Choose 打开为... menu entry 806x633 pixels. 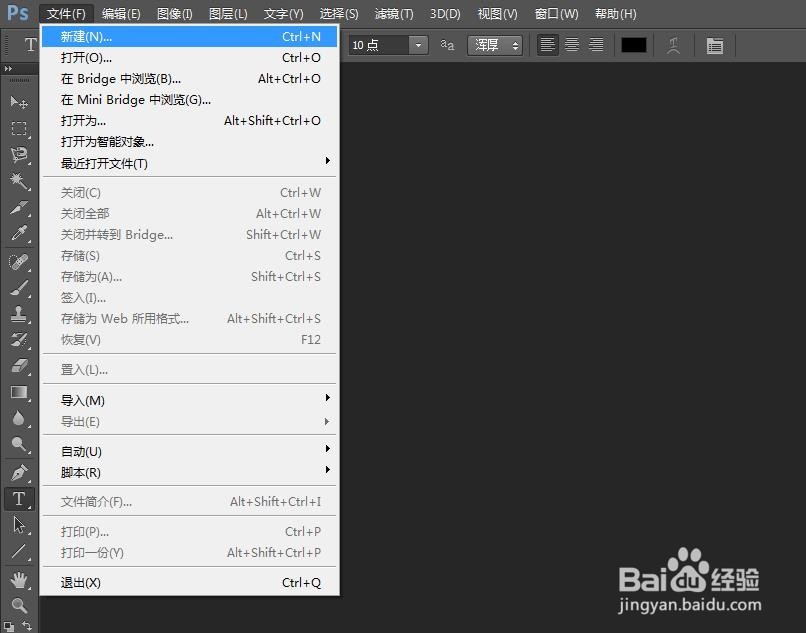point(189,121)
